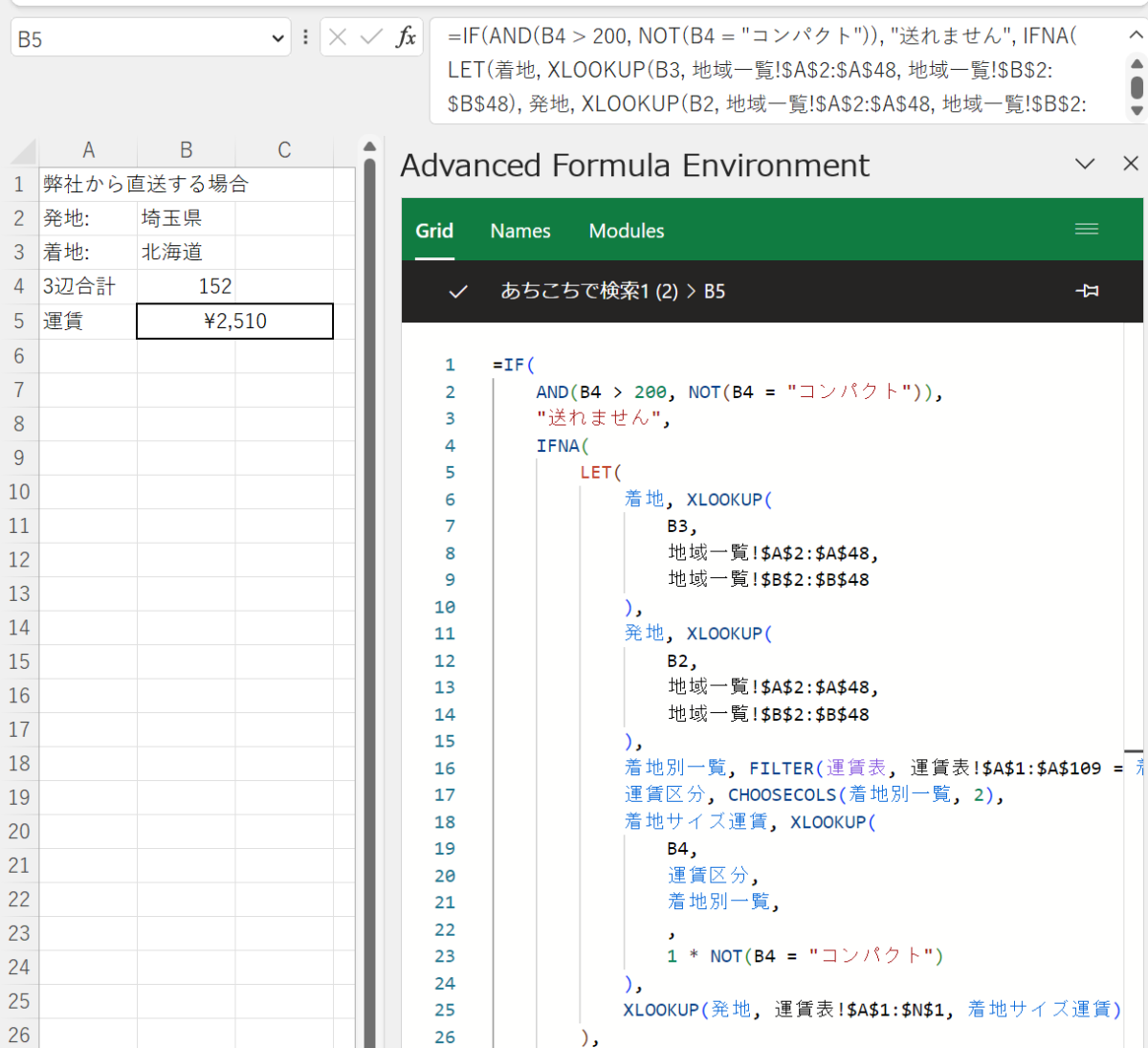Click worksheet vertical scrollbar up arrow
Screen dimensions: 1148x1048
369,147
